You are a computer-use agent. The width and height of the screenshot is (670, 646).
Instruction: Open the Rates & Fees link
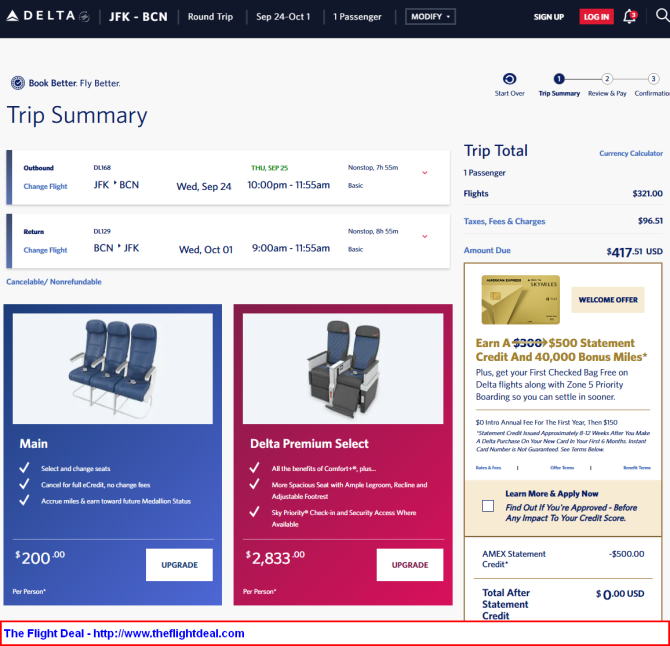coord(488,468)
